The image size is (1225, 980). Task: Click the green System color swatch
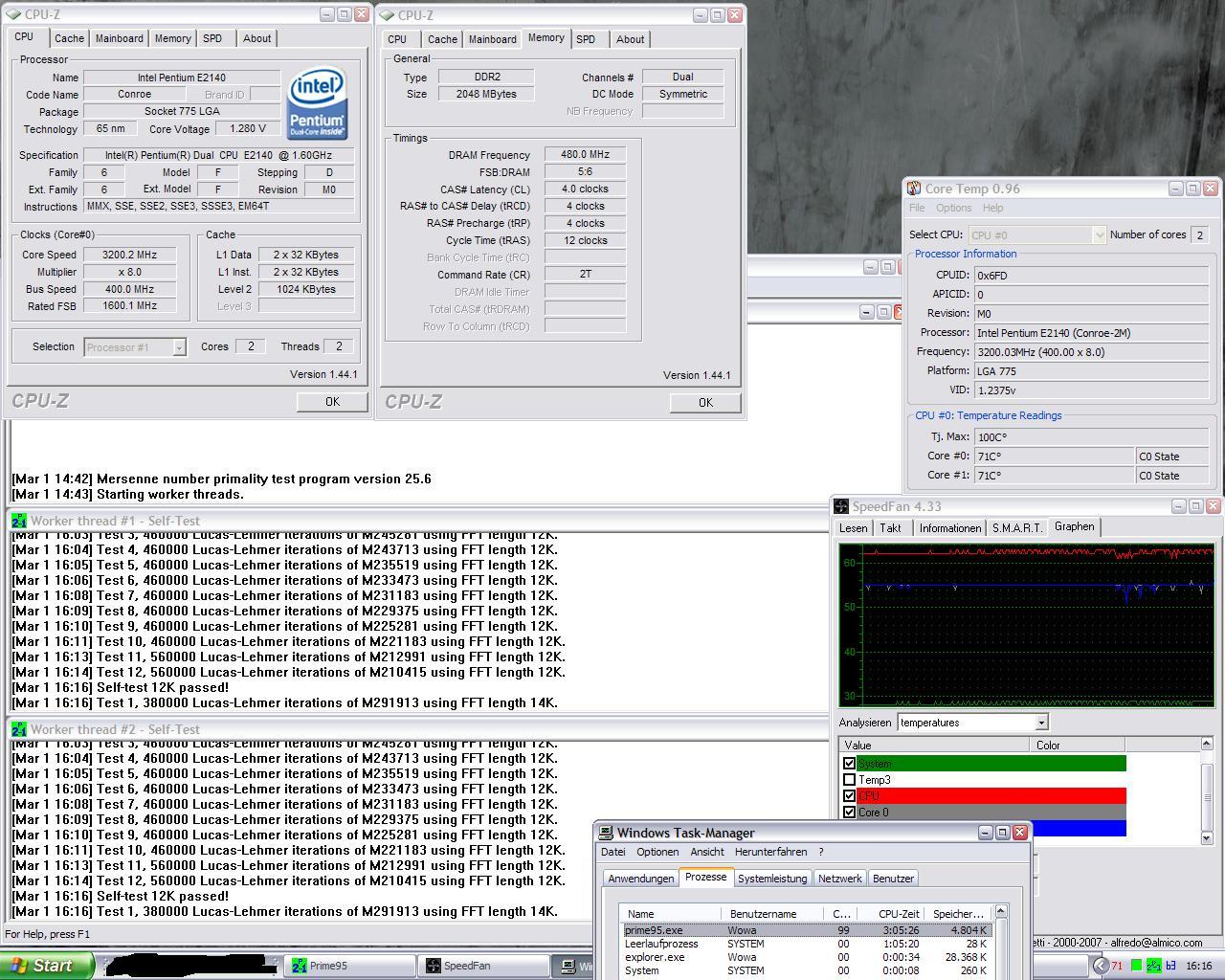[x=991, y=764]
